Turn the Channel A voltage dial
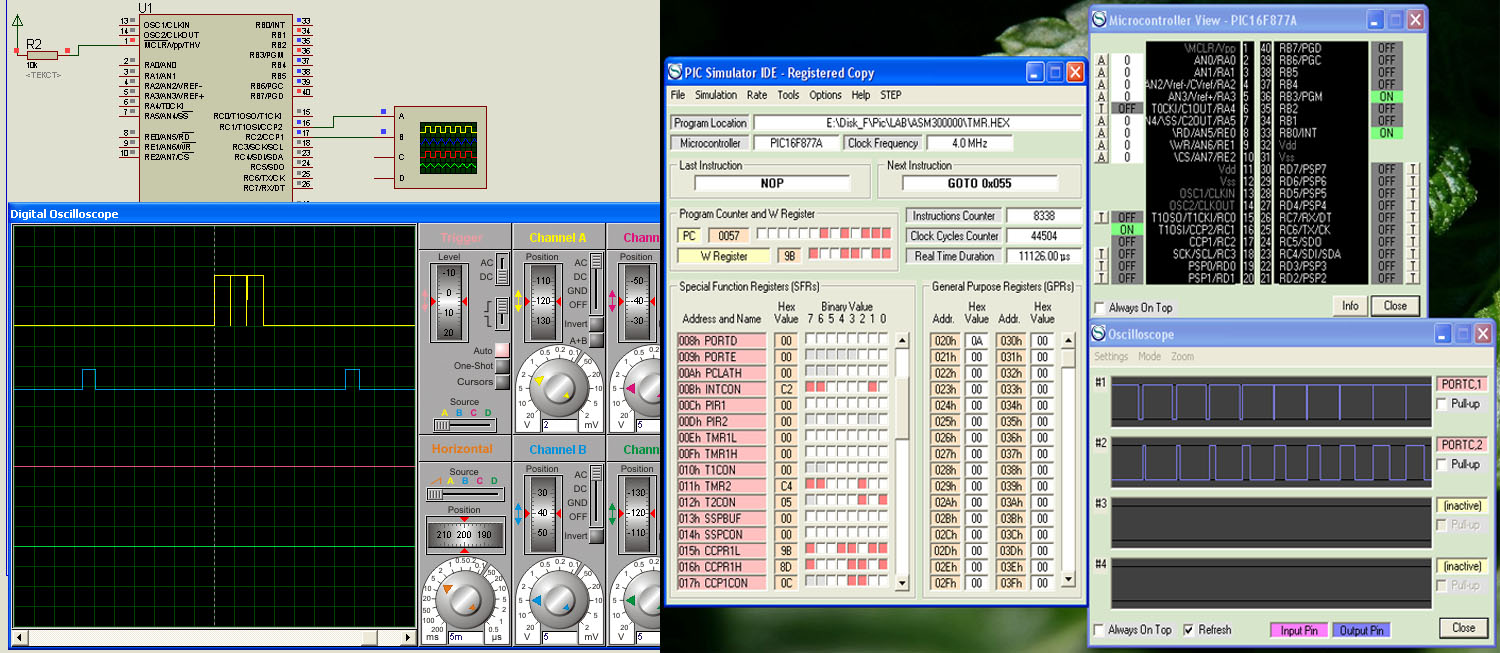1500x653 pixels. click(558, 389)
